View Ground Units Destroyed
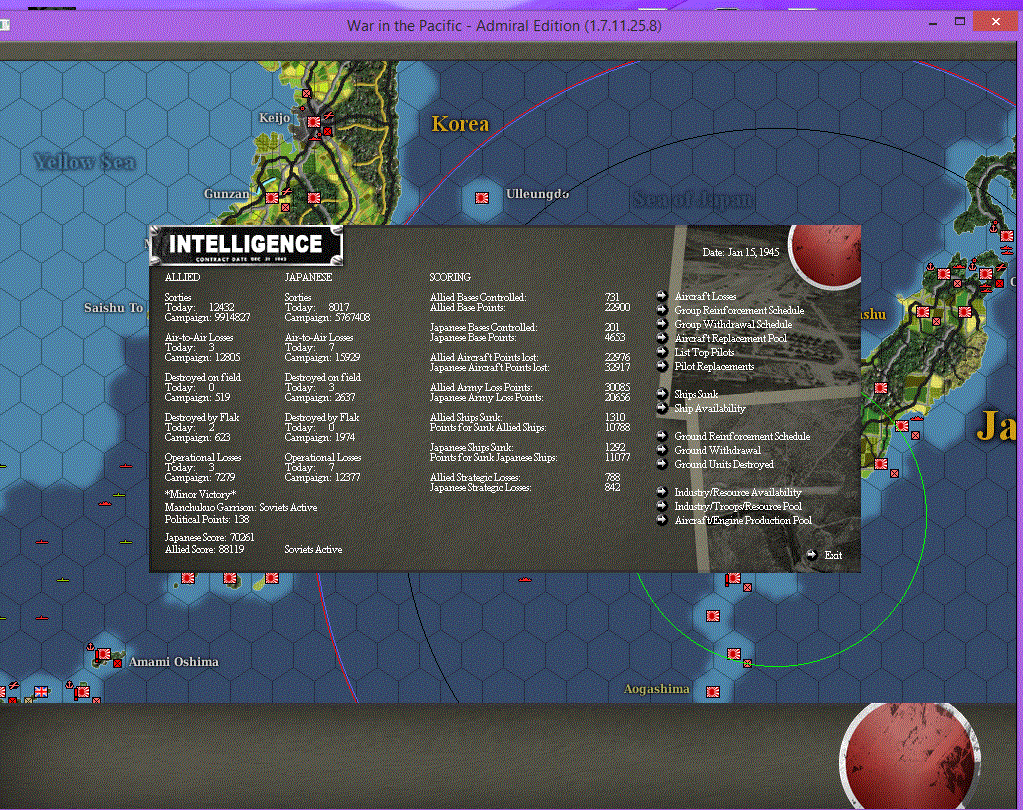This screenshot has height=810, width=1023. [724, 464]
